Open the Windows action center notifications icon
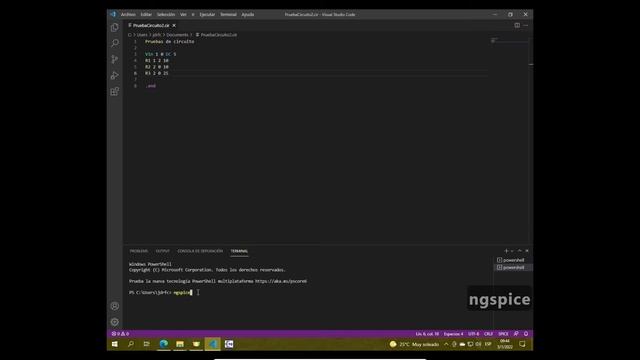The width and height of the screenshot is (640, 360). [522, 344]
